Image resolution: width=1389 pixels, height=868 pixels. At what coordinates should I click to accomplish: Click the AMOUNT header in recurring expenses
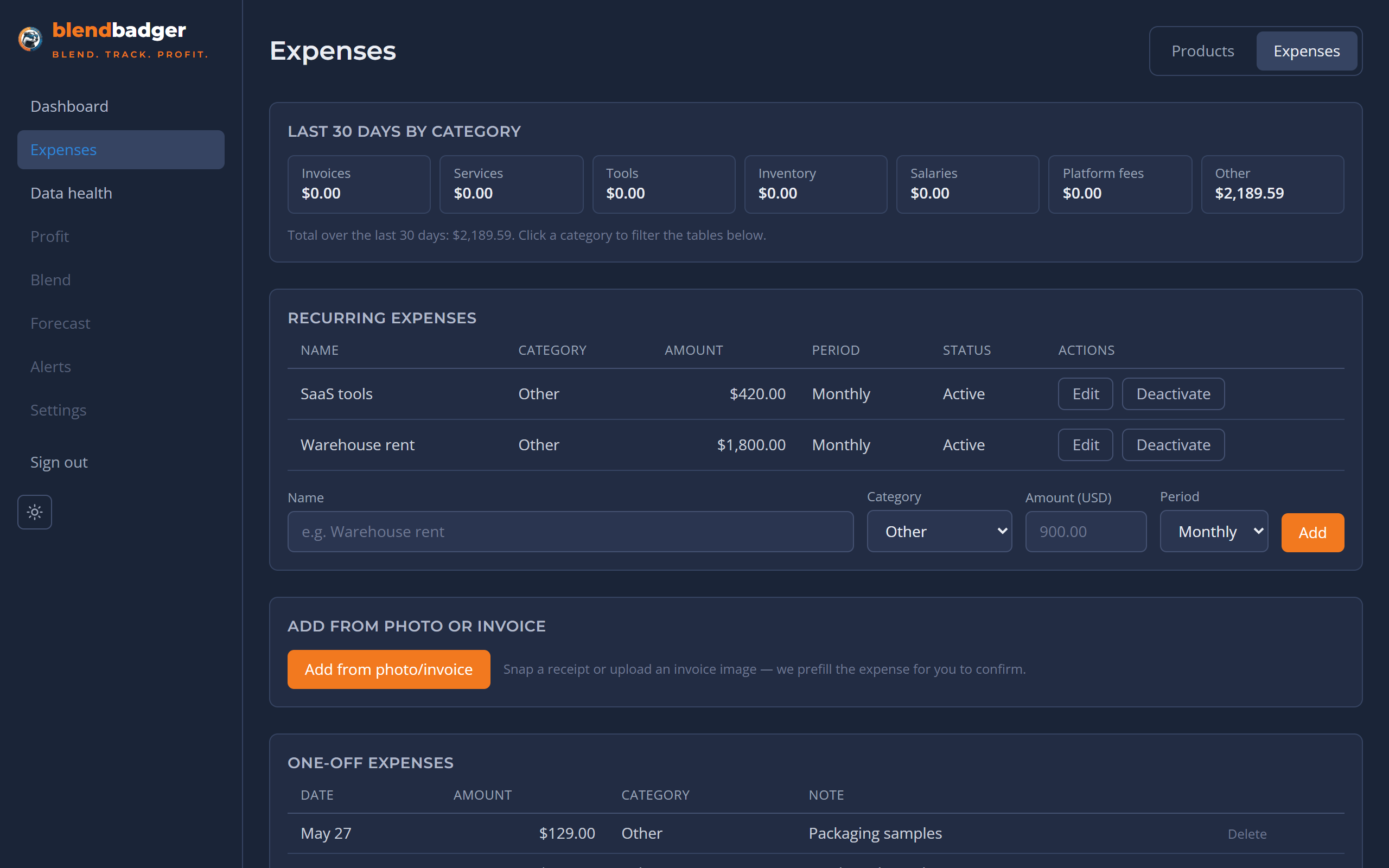pyautogui.click(x=693, y=350)
